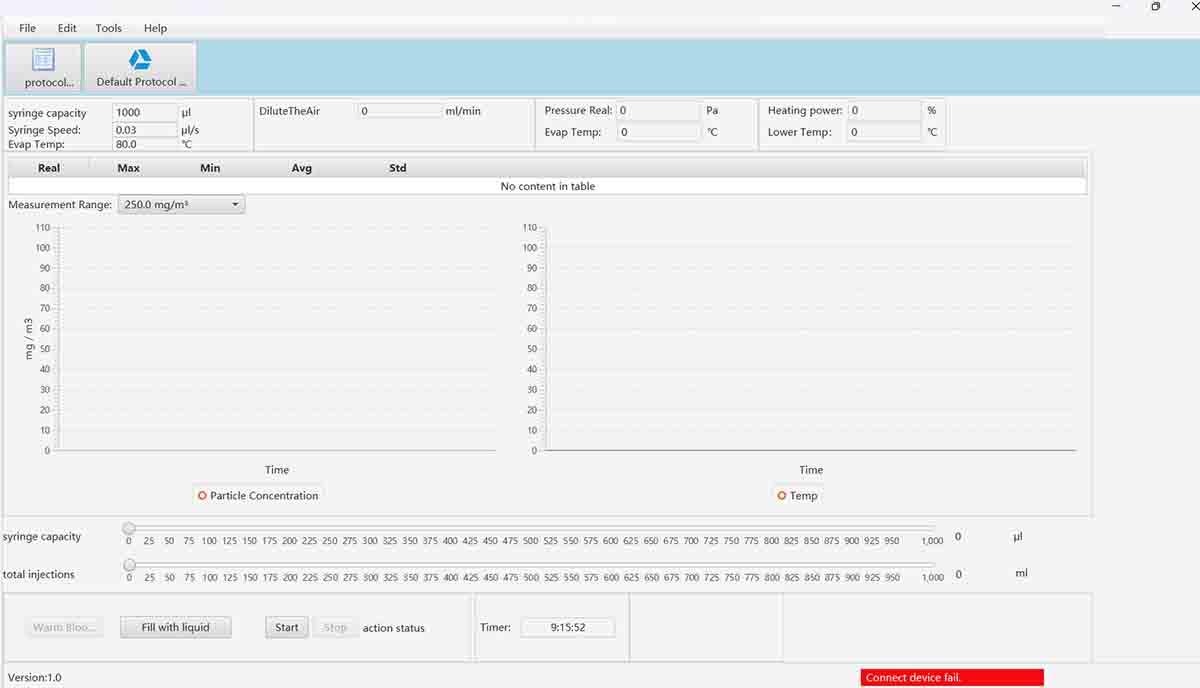Click the syringe capacity slider handle
The height and width of the screenshot is (688, 1200).
pos(129,528)
